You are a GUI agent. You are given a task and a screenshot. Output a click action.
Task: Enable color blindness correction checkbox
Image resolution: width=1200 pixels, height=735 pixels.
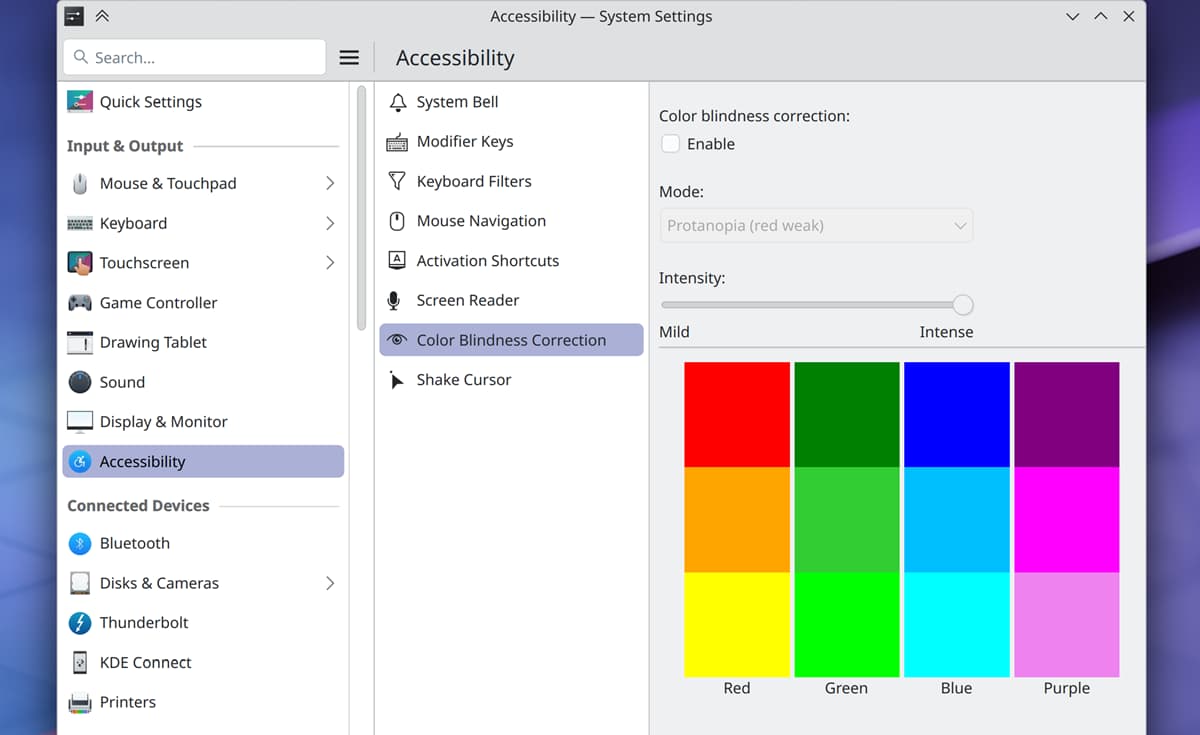coord(671,144)
